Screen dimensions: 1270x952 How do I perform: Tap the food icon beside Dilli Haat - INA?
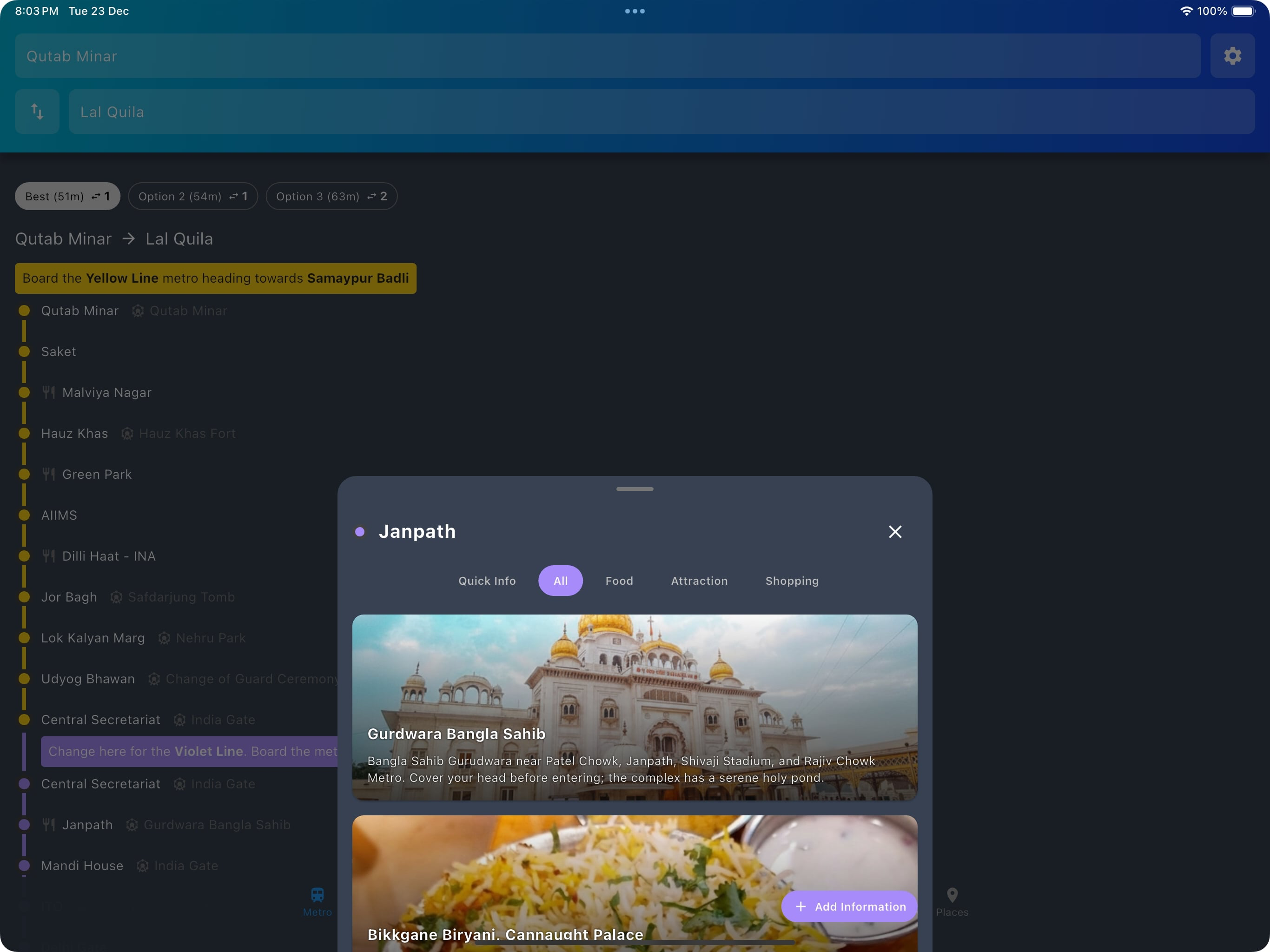tap(49, 556)
